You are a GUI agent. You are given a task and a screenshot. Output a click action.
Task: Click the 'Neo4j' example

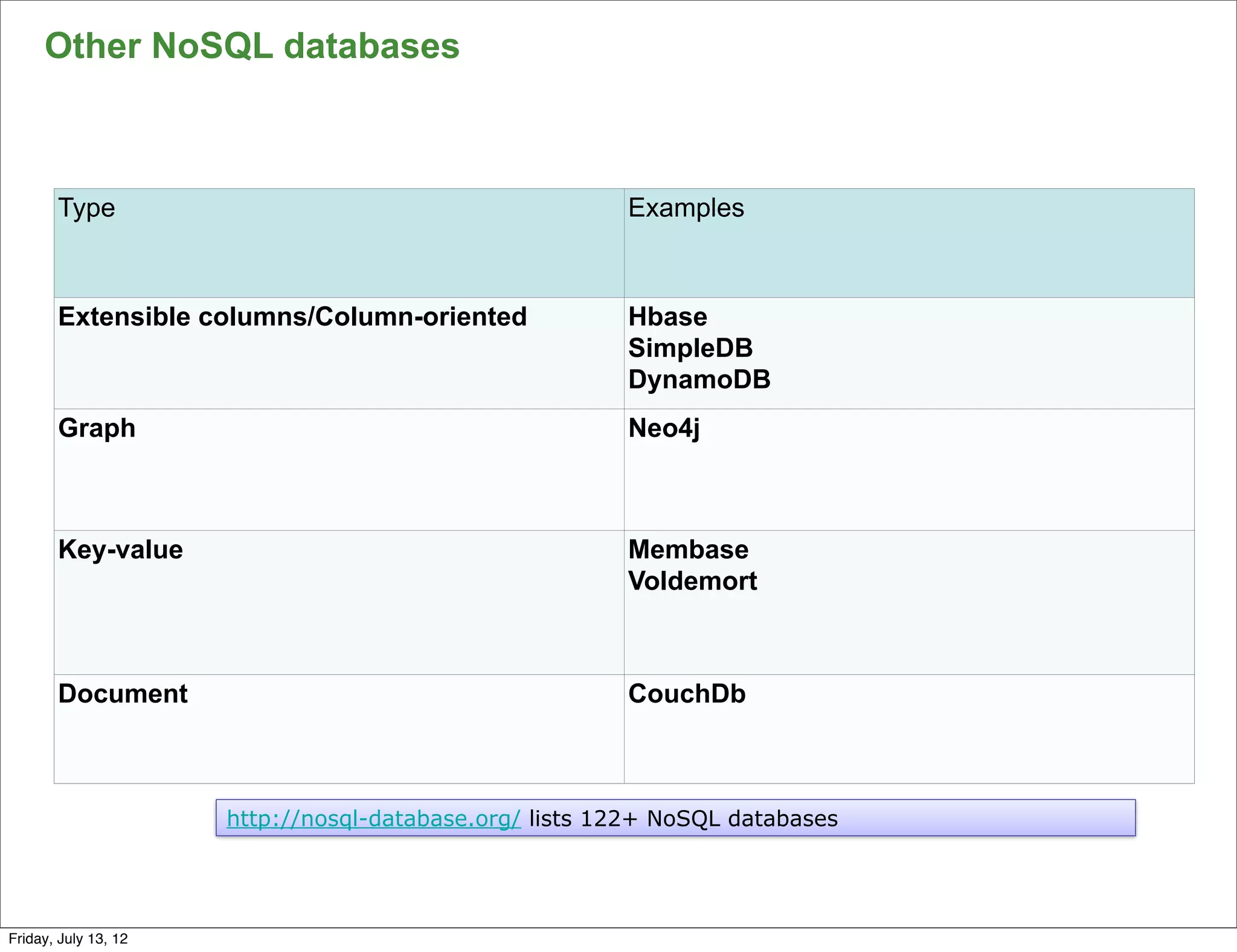click(x=664, y=428)
